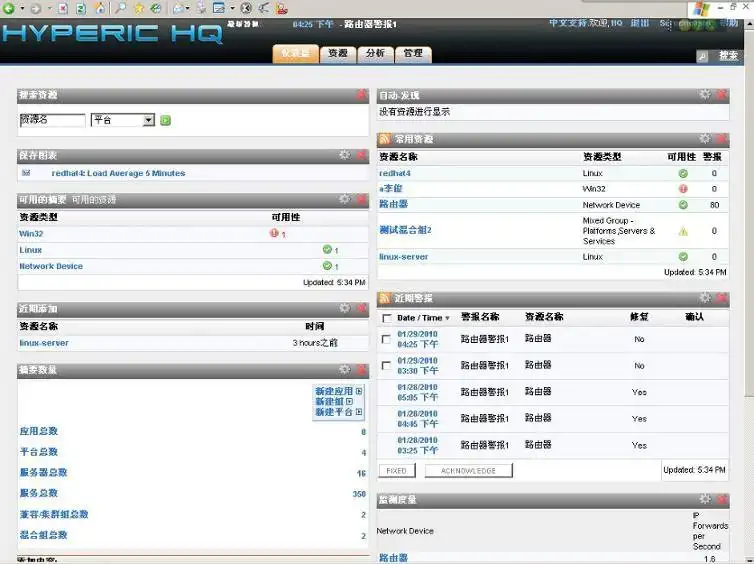Open the Forward button history dropdown arrow
The image size is (754, 564).
coord(49,8)
